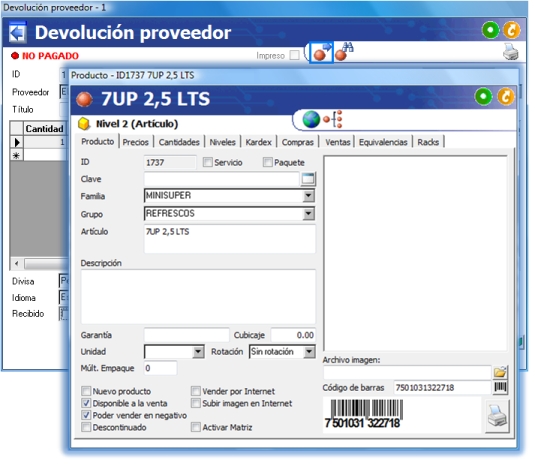Click the globe icon in product toolbar

(x=311, y=119)
